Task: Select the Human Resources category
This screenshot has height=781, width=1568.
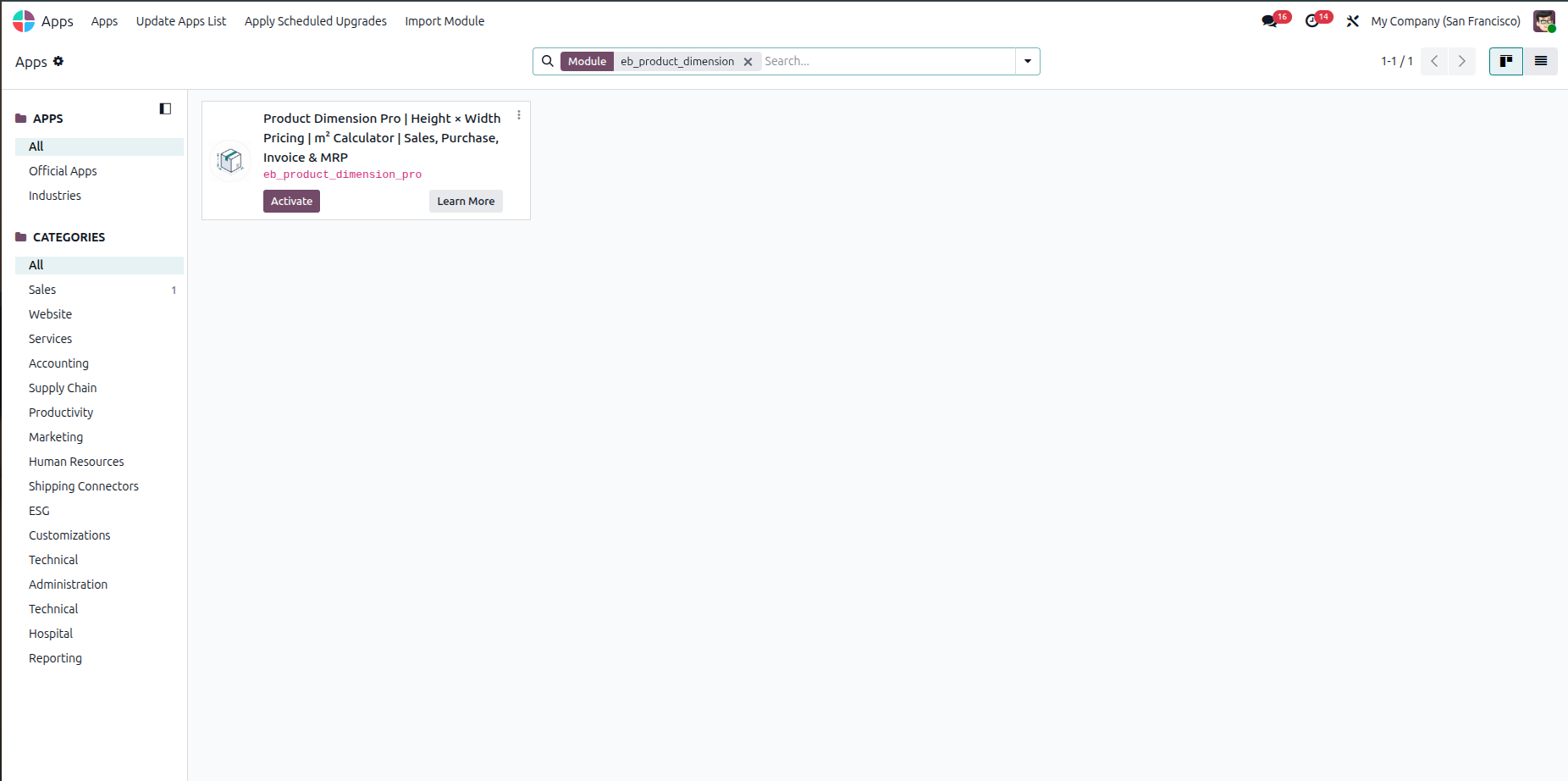Action: [x=99, y=462]
